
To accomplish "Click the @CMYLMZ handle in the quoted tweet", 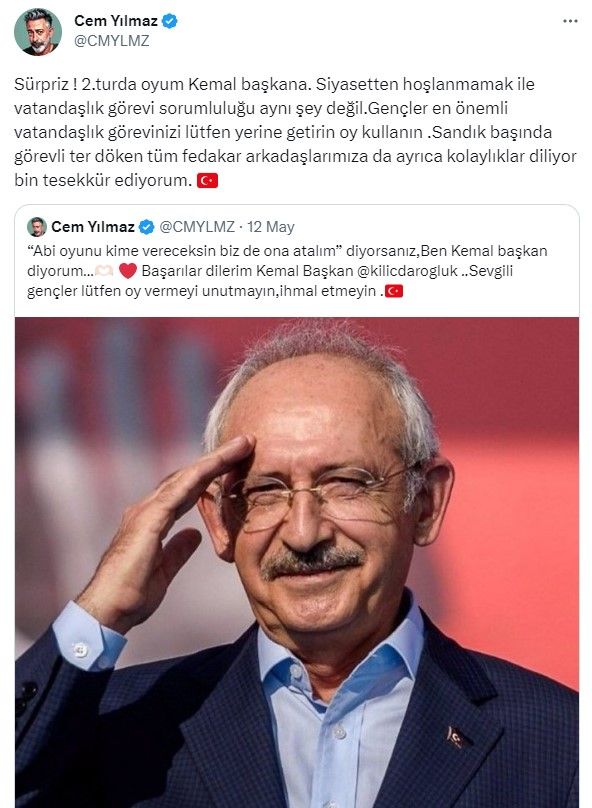I will tap(197, 227).
